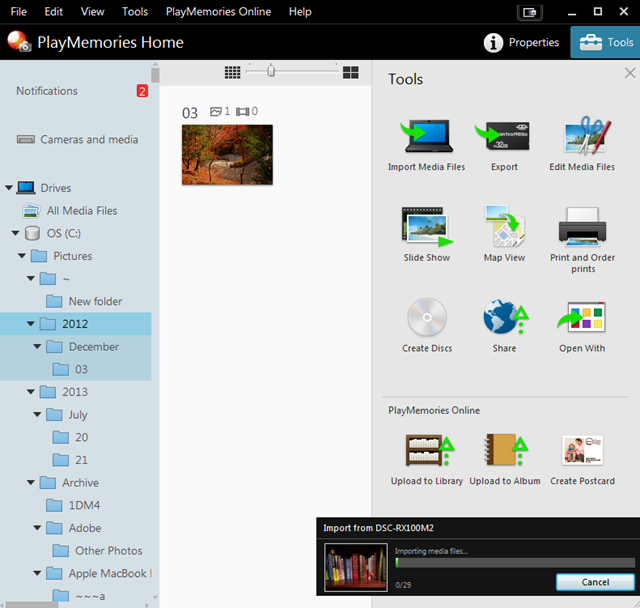
Task: Collapse the Drives tree node
Action: coord(9,188)
